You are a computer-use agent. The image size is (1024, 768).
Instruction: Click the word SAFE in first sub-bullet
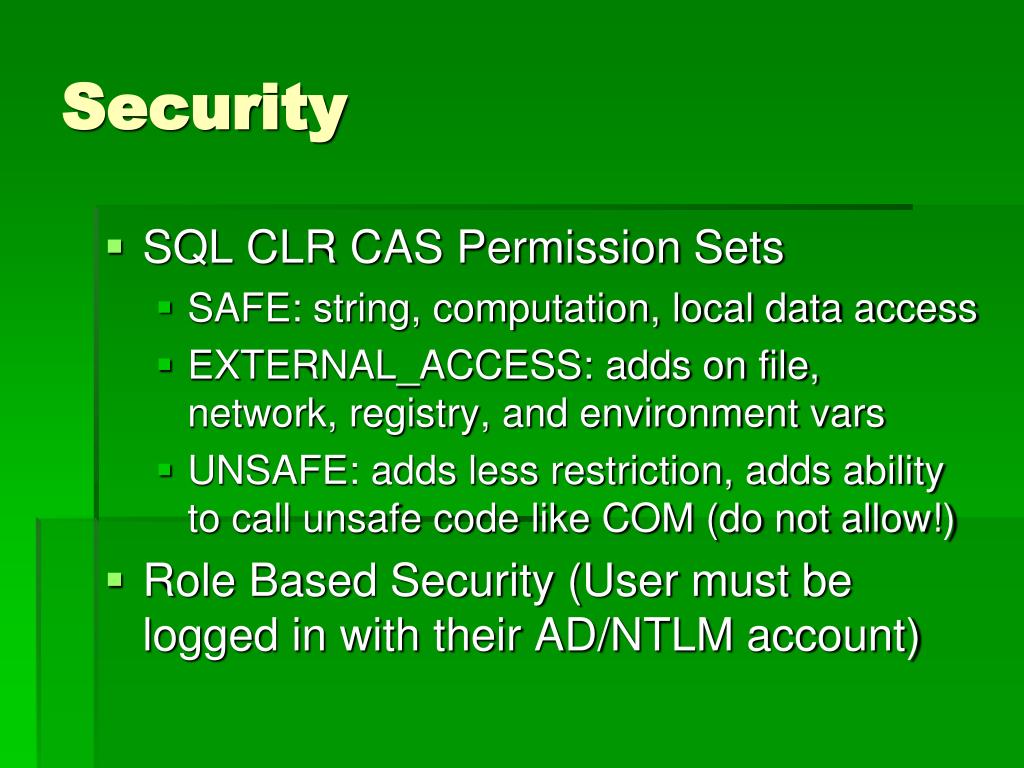(239, 308)
